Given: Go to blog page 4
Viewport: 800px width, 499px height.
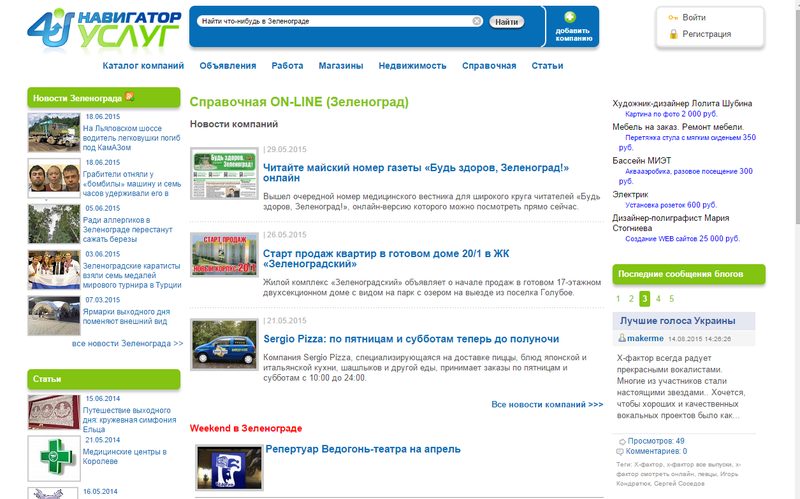Looking at the screenshot, I should coord(658,298).
